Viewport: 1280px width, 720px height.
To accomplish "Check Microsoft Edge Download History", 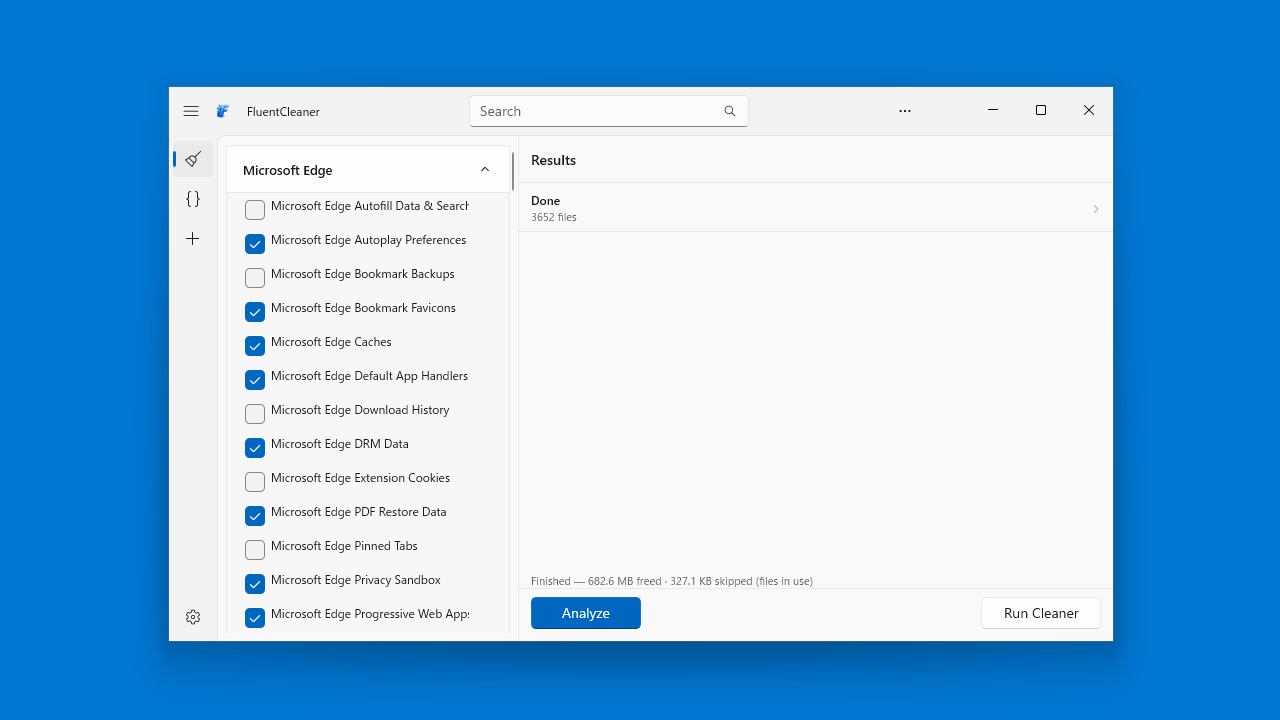I will click(255, 413).
